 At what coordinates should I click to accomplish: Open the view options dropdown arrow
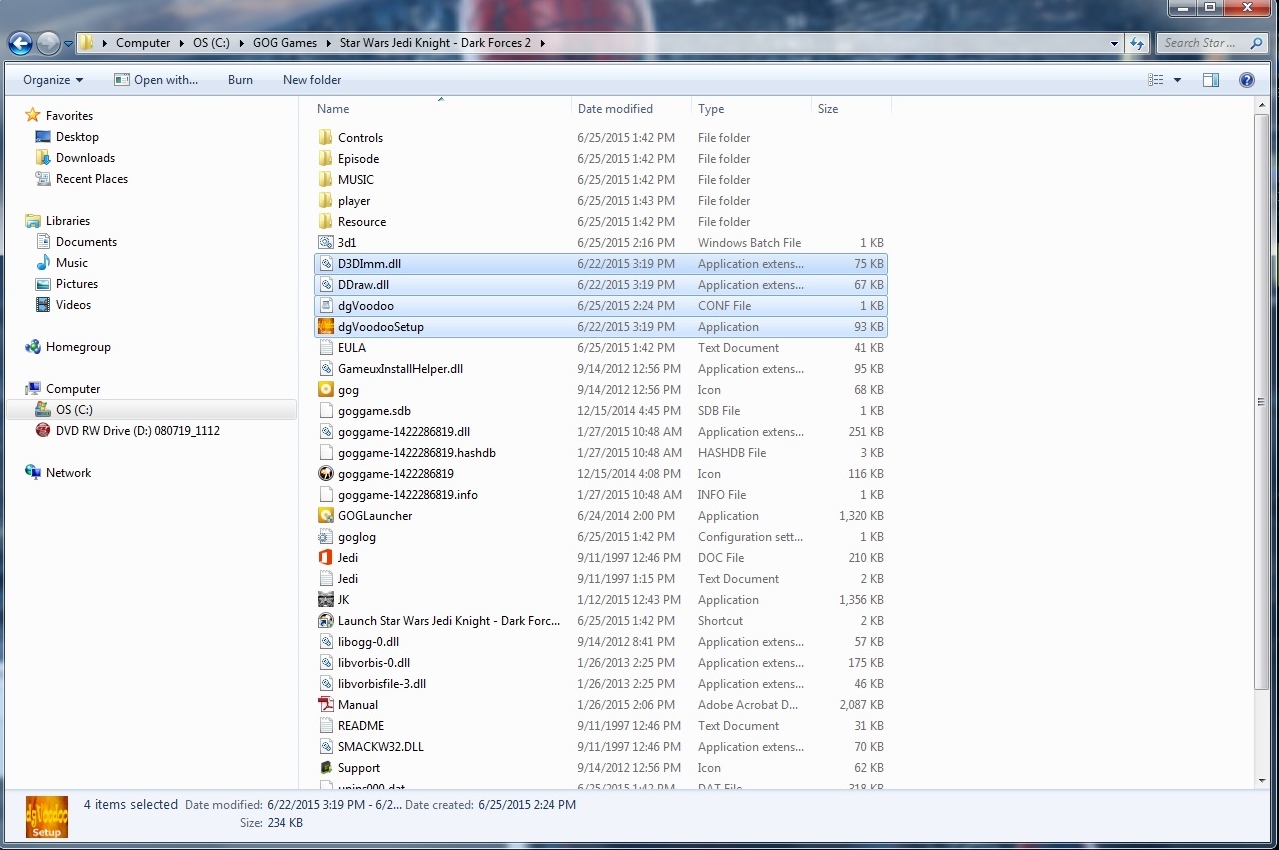point(1177,80)
